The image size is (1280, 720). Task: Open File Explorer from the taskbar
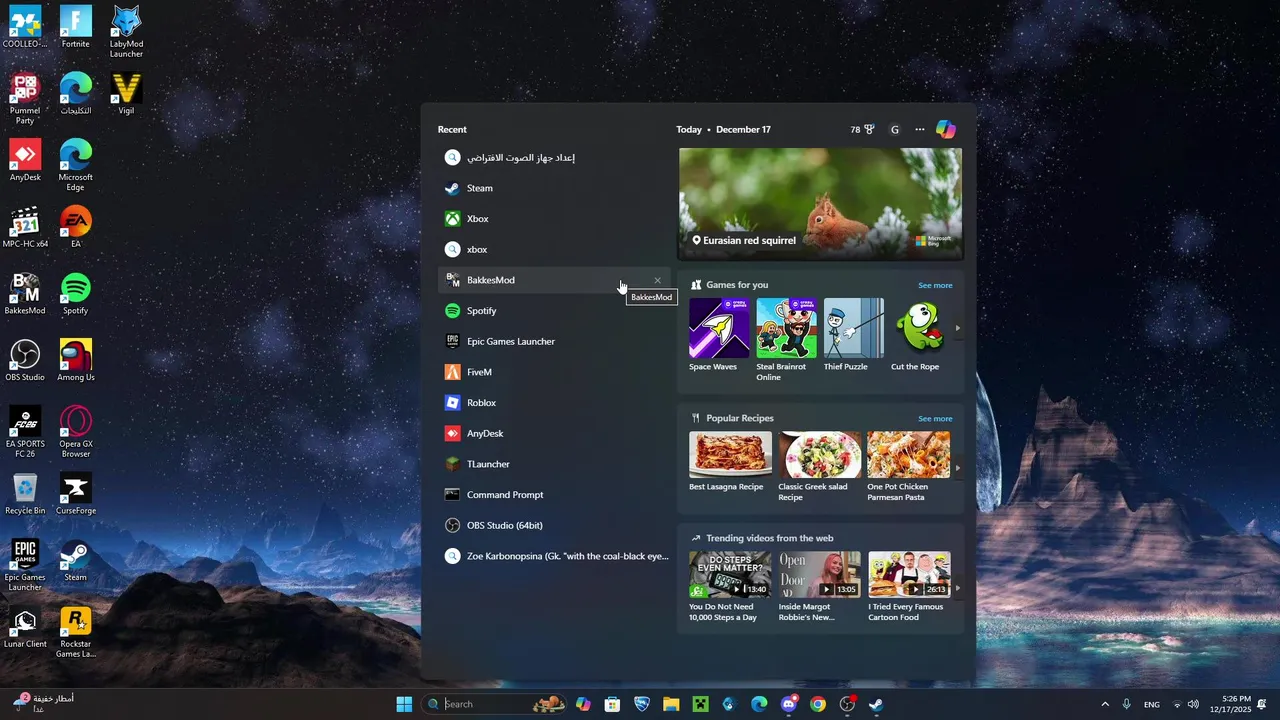point(671,704)
